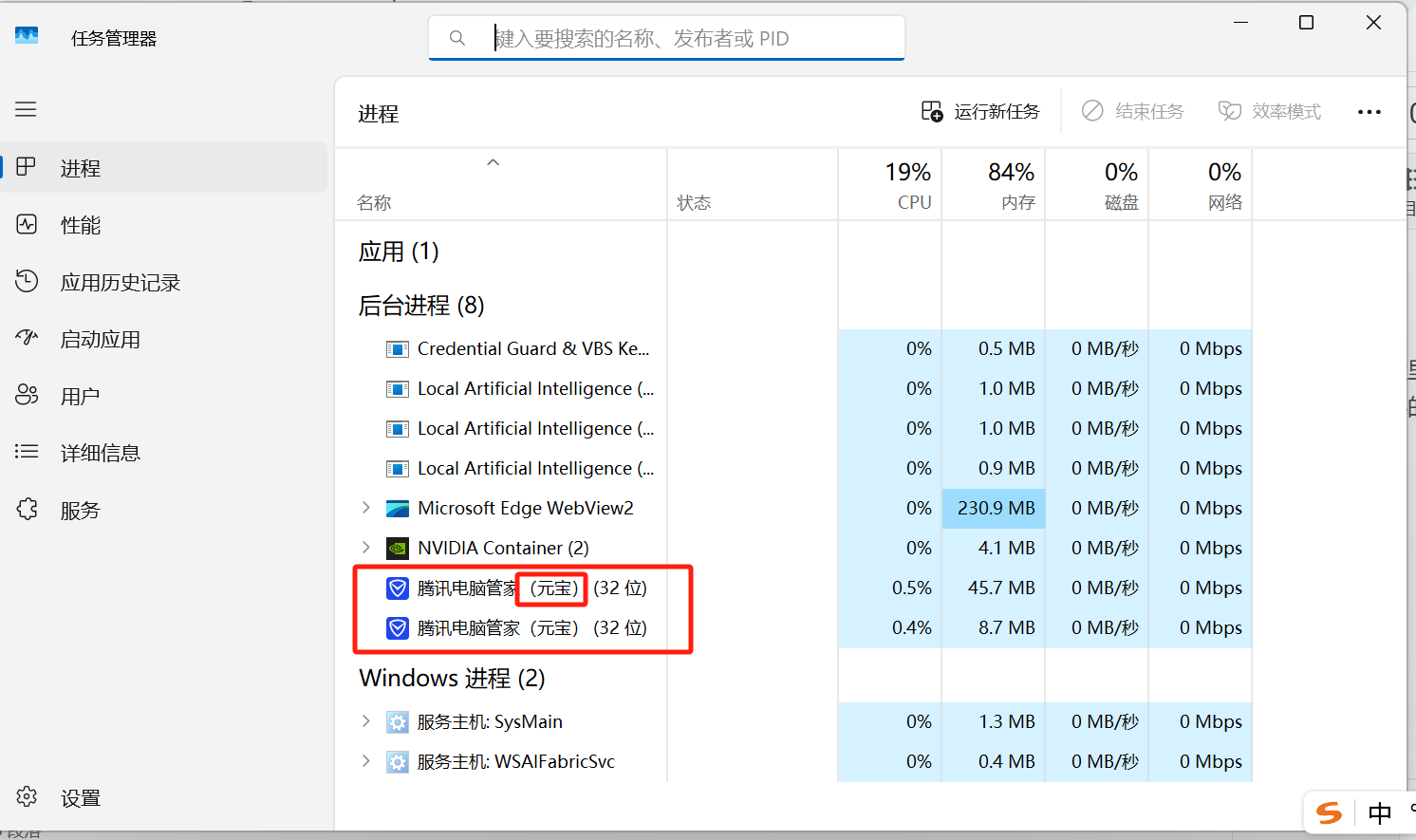This screenshot has width=1416, height=840.
Task: Open the 性能 performance tab
Action: (x=164, y=225)
